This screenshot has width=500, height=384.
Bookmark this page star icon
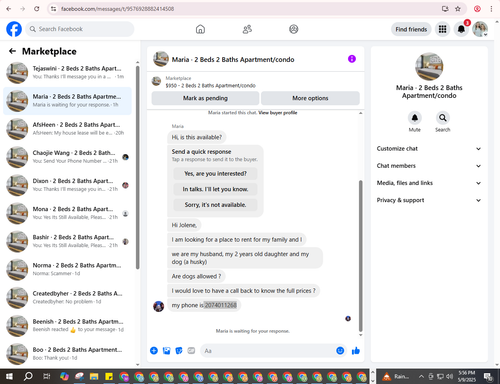458,9
